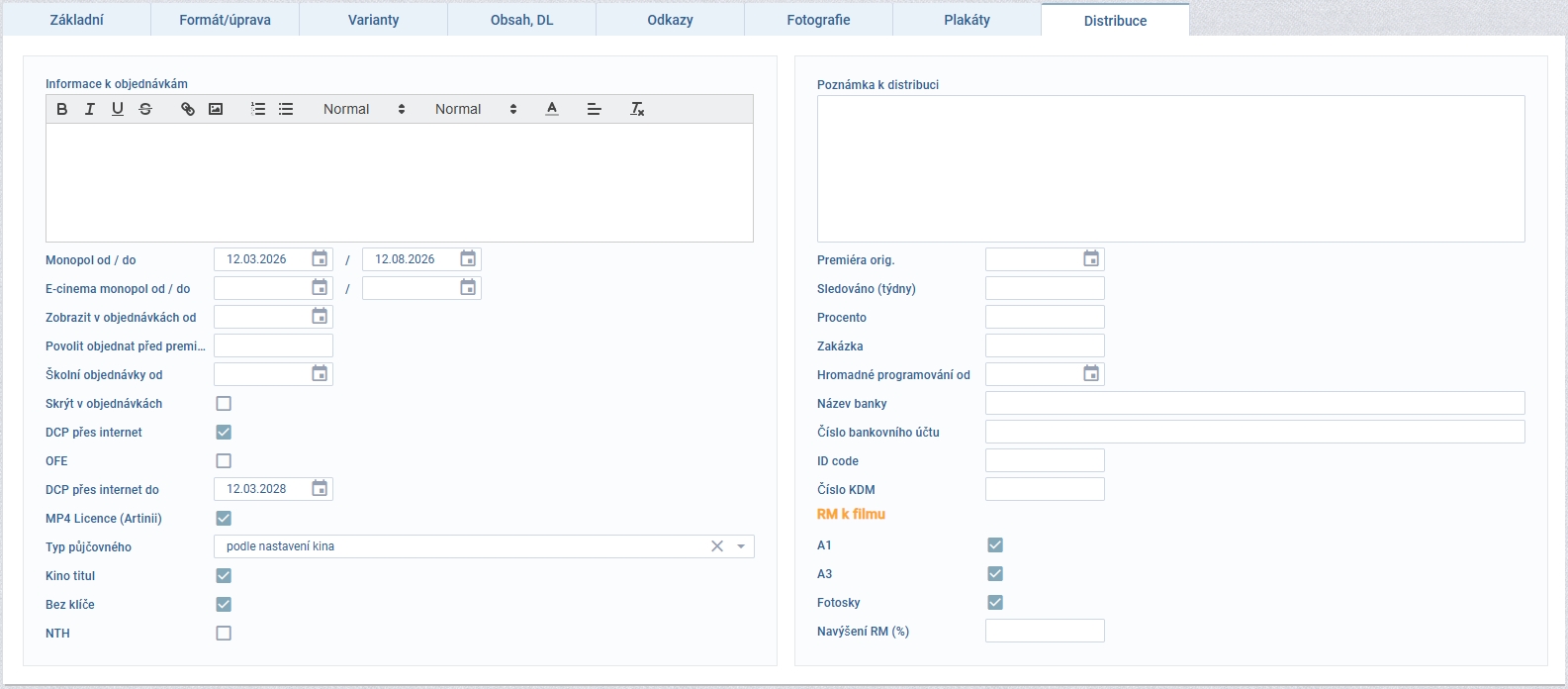Enable the Skrýt v objednávkách checkbox
1568x689 pixels.
click(224, 404)
